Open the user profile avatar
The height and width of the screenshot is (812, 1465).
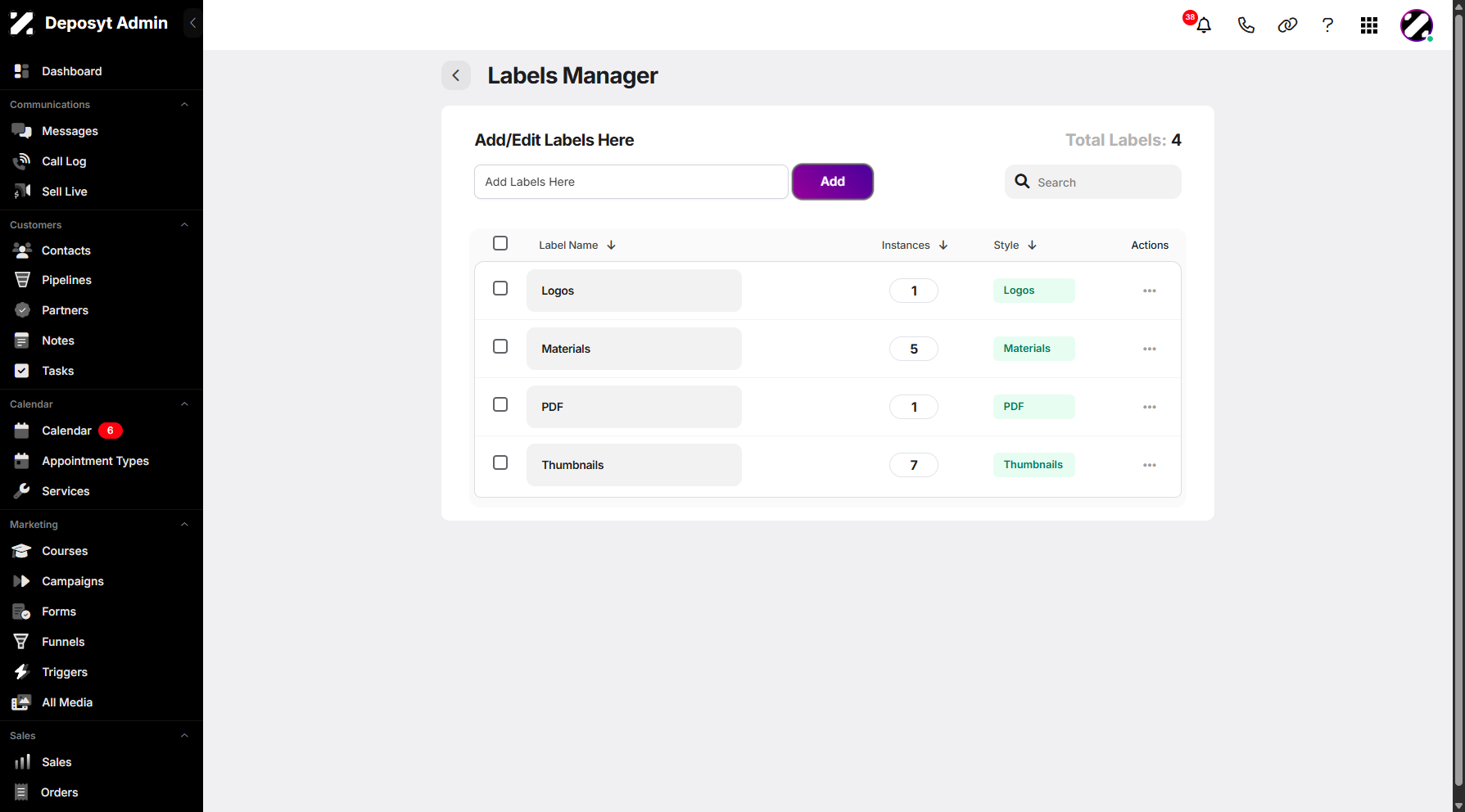(1417, 25)
